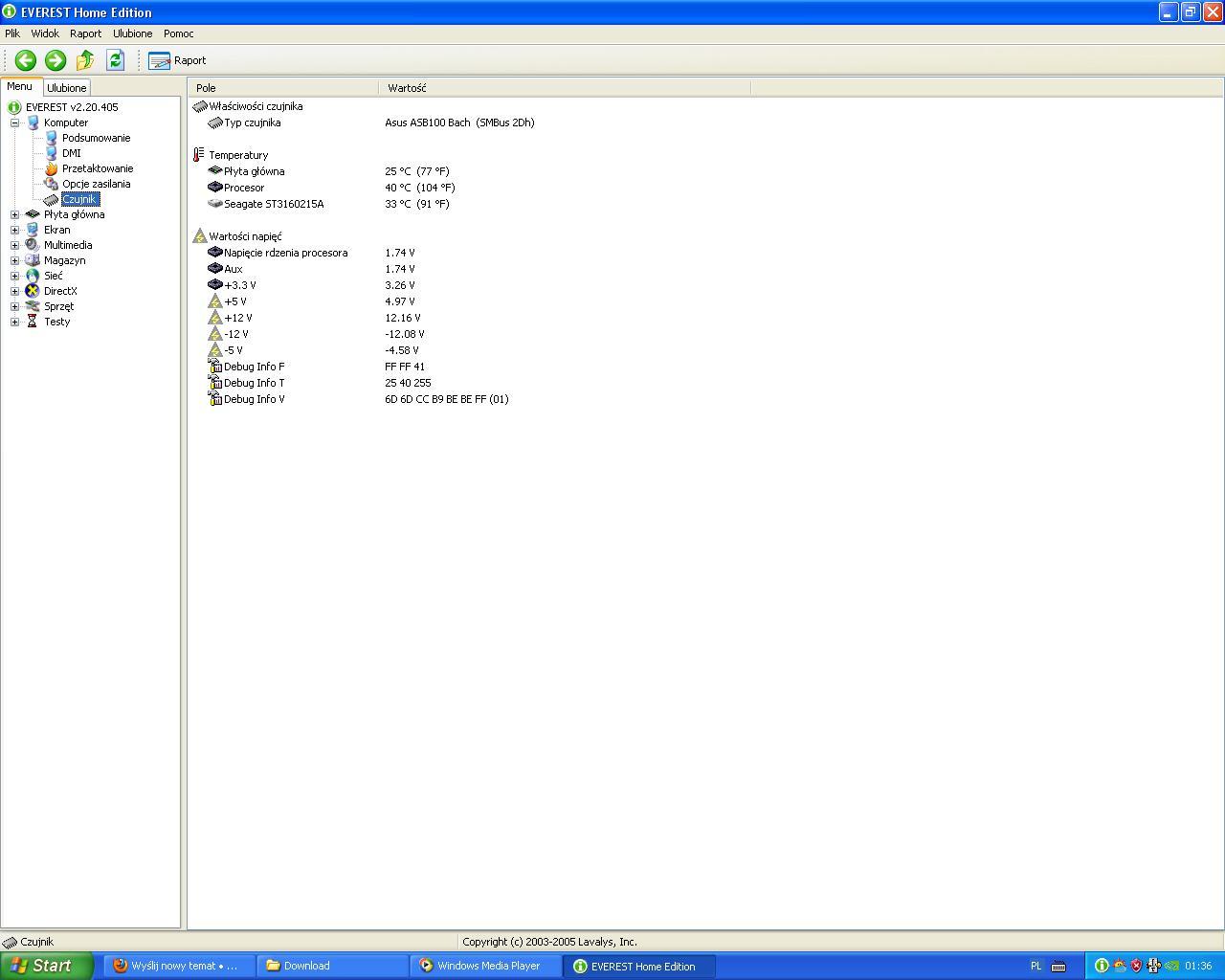
Task: Open the Raport menu in menu bar
Action: (x=85, y=33)
